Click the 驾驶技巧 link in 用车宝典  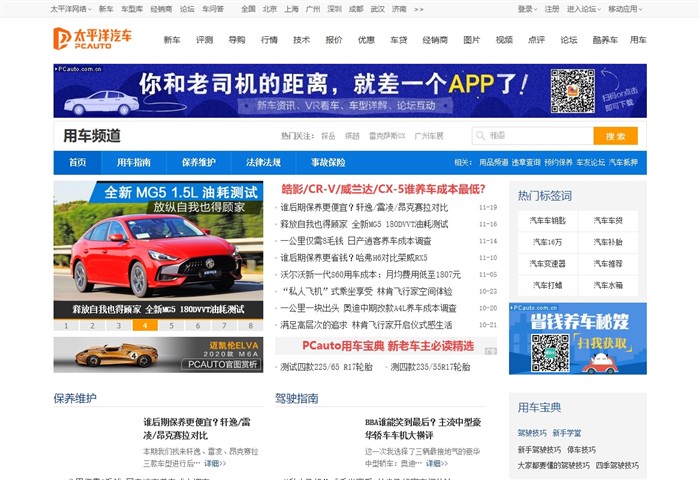(x=532, y=433)
